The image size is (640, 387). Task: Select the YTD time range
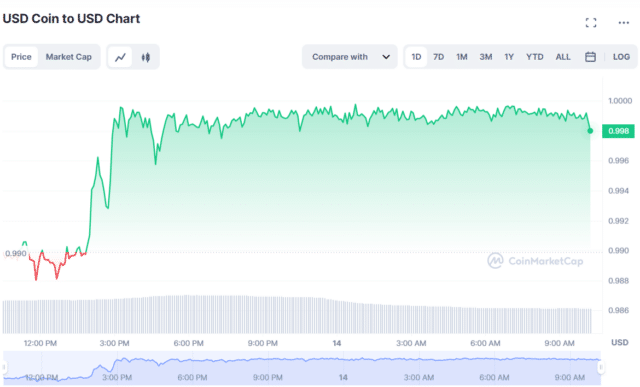coord(535,57)
